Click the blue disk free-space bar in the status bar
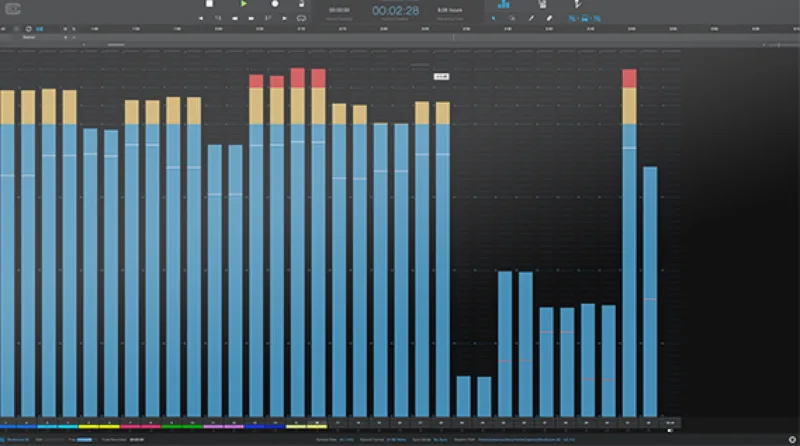 [x=85, y=439]
